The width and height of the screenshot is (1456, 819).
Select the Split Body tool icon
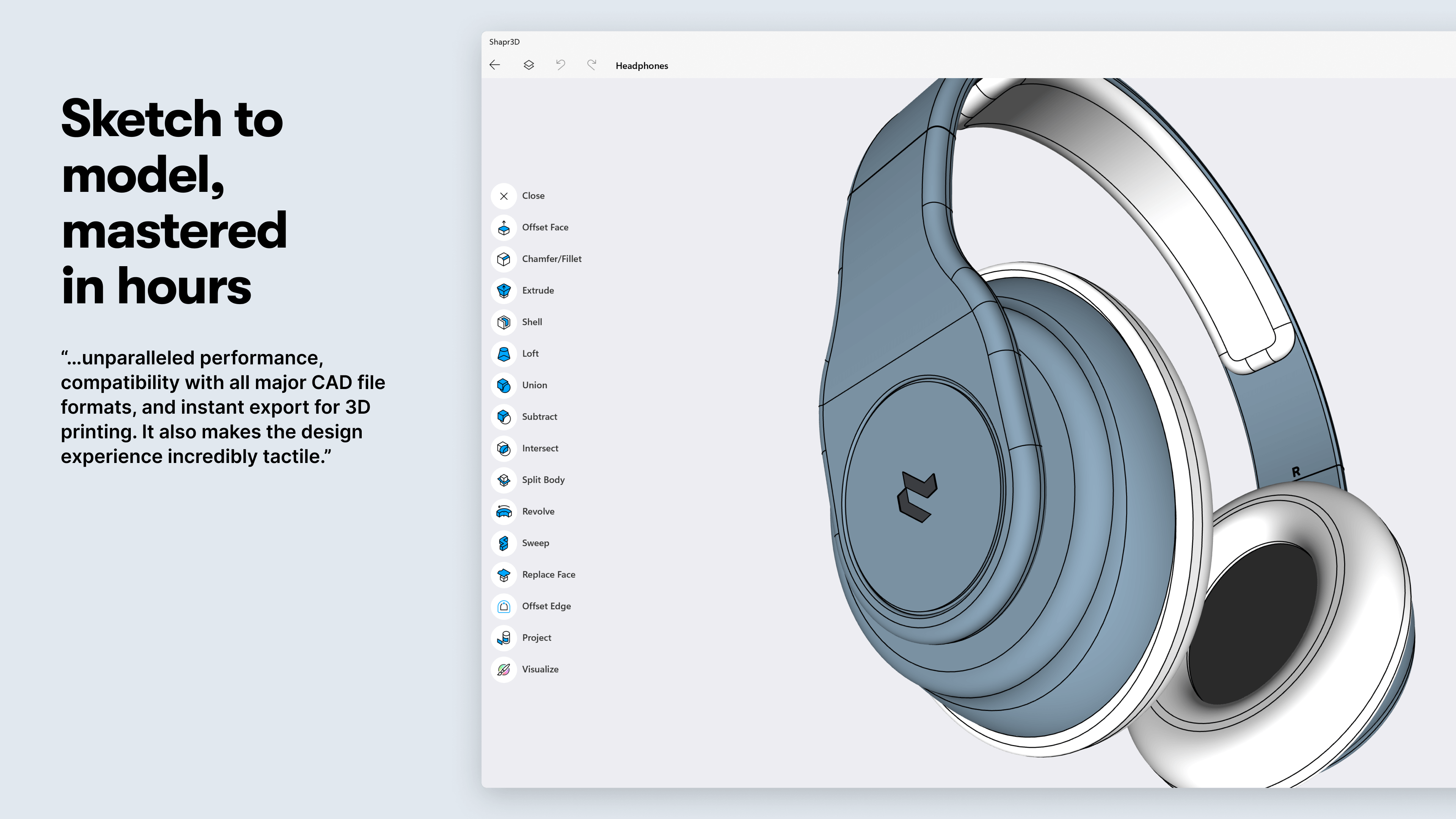[x=504, y=480]
